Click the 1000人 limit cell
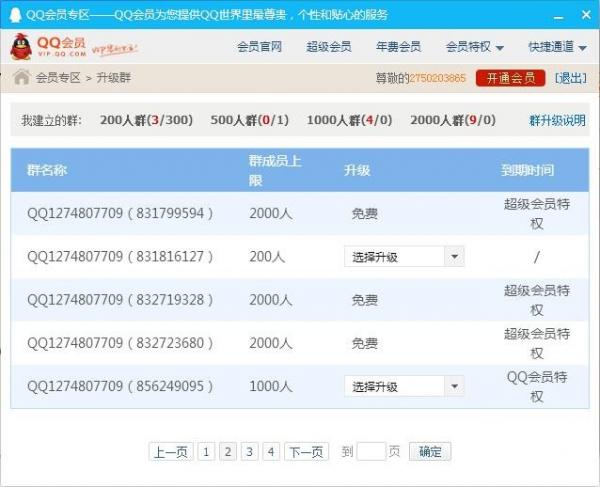The height and width of the screenshot is (487, 600). [271, 386]
